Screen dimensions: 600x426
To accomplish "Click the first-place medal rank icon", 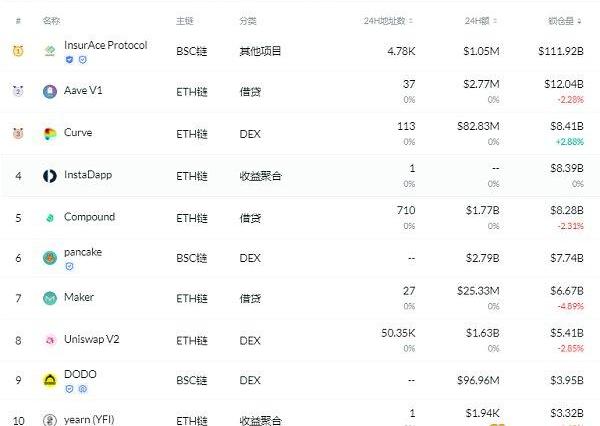I will click(18, 51).
